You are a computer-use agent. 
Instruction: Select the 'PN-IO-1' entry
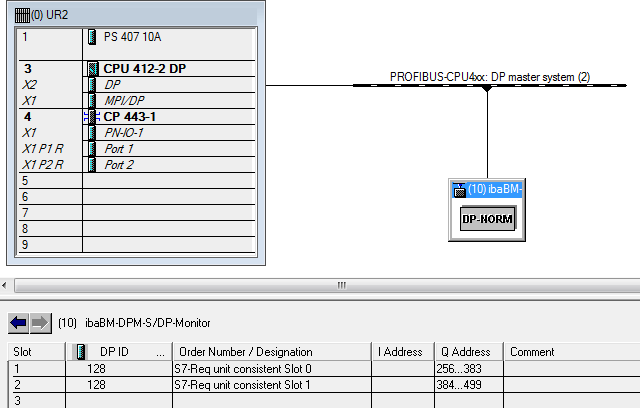click(x=124, y=133)
